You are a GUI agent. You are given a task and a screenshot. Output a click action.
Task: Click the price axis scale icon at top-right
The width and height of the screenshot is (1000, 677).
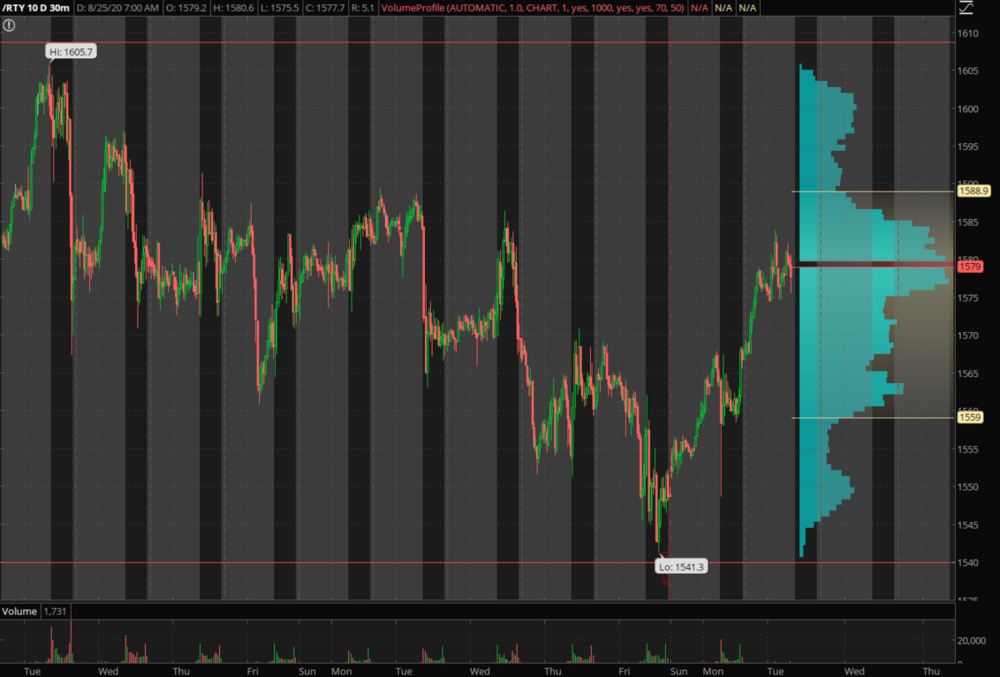click(964, 9)
